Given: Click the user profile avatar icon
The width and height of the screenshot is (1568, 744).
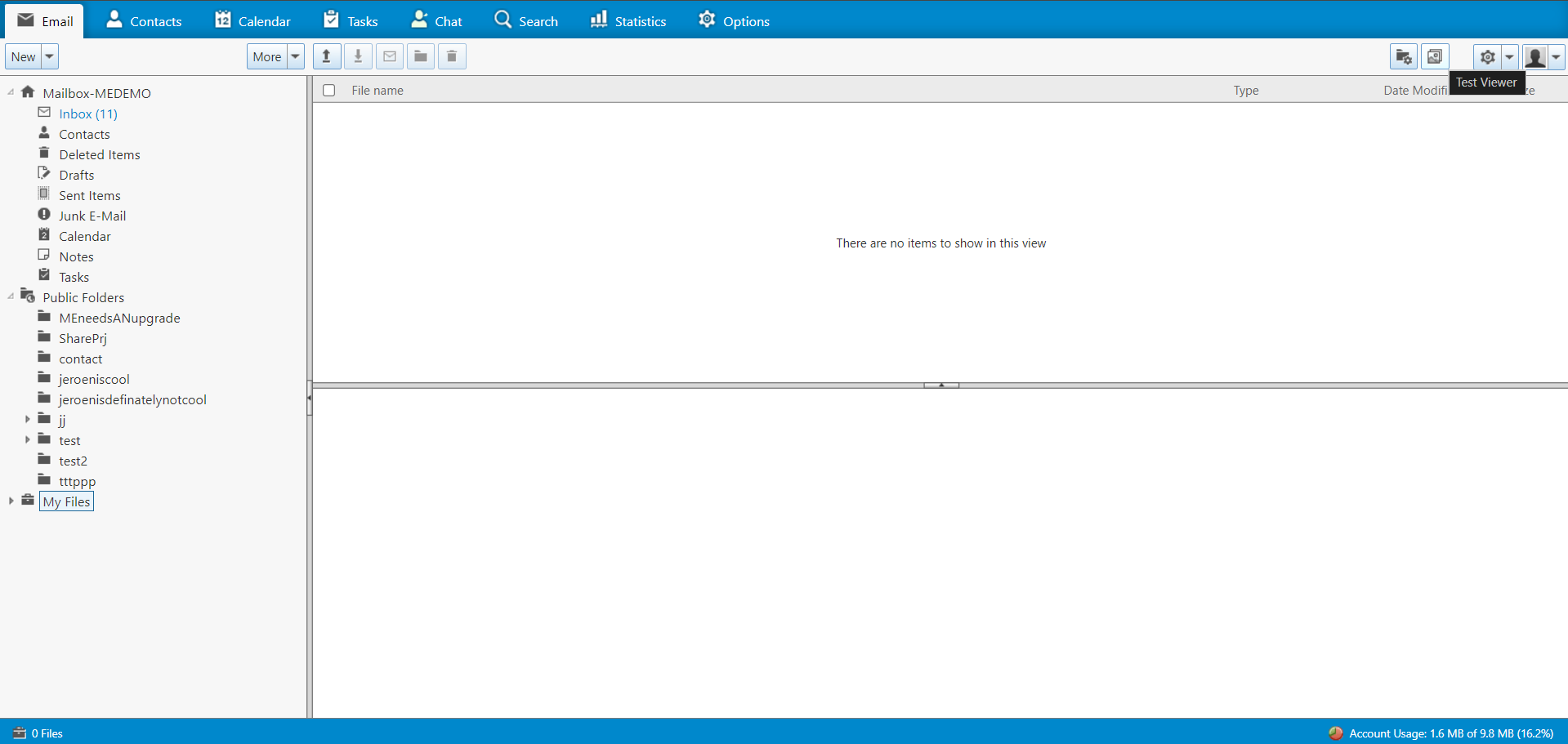Looking at the screenshot, I should pos(1535,56).
